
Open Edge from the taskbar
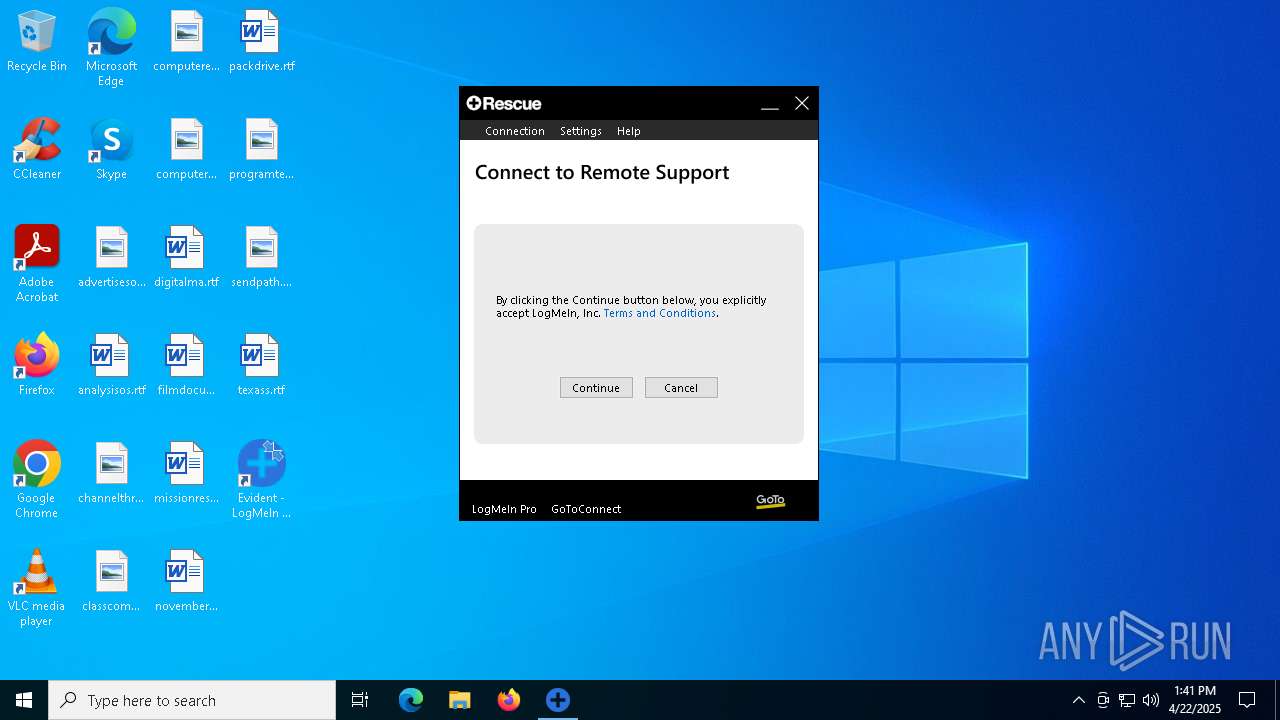click(x=411, y=700)
